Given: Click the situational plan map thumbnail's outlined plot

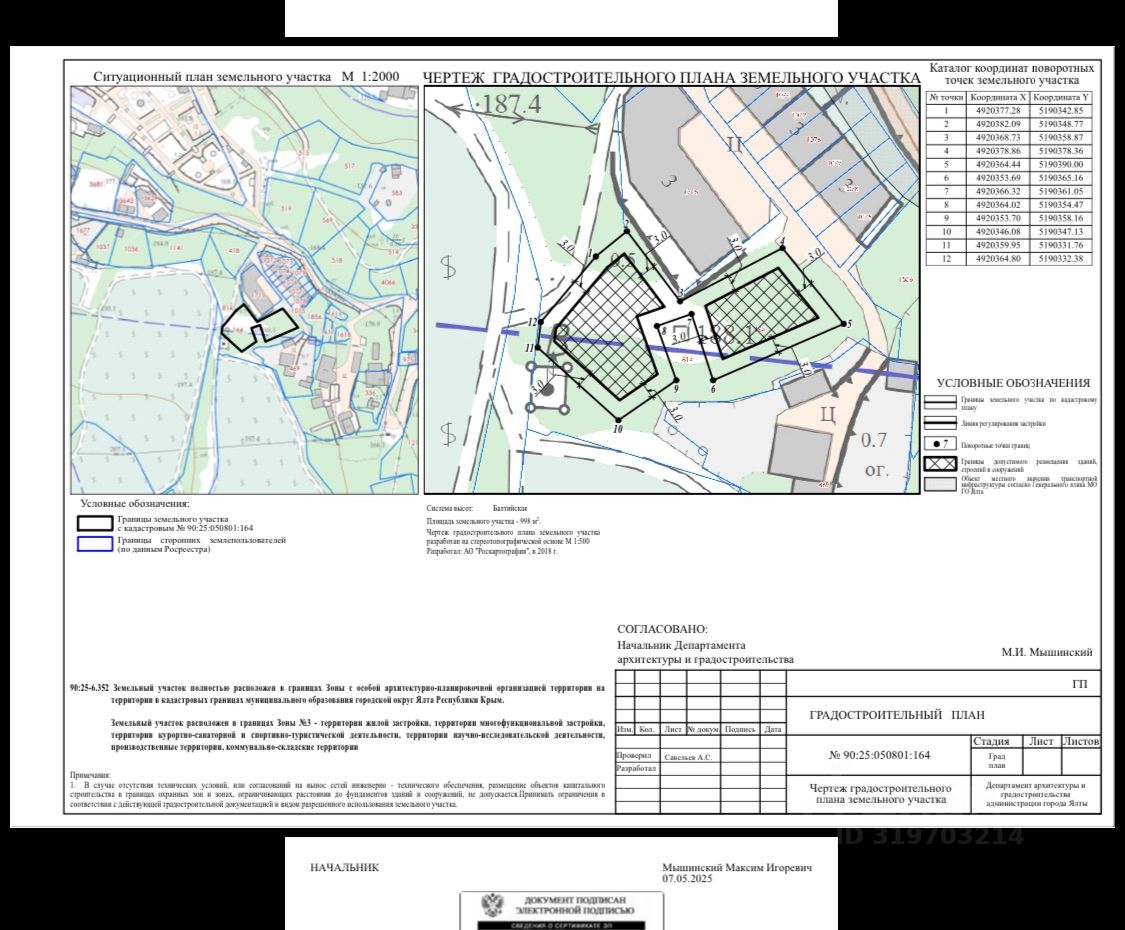Looking at the screenshot, I should pos(259,327).
